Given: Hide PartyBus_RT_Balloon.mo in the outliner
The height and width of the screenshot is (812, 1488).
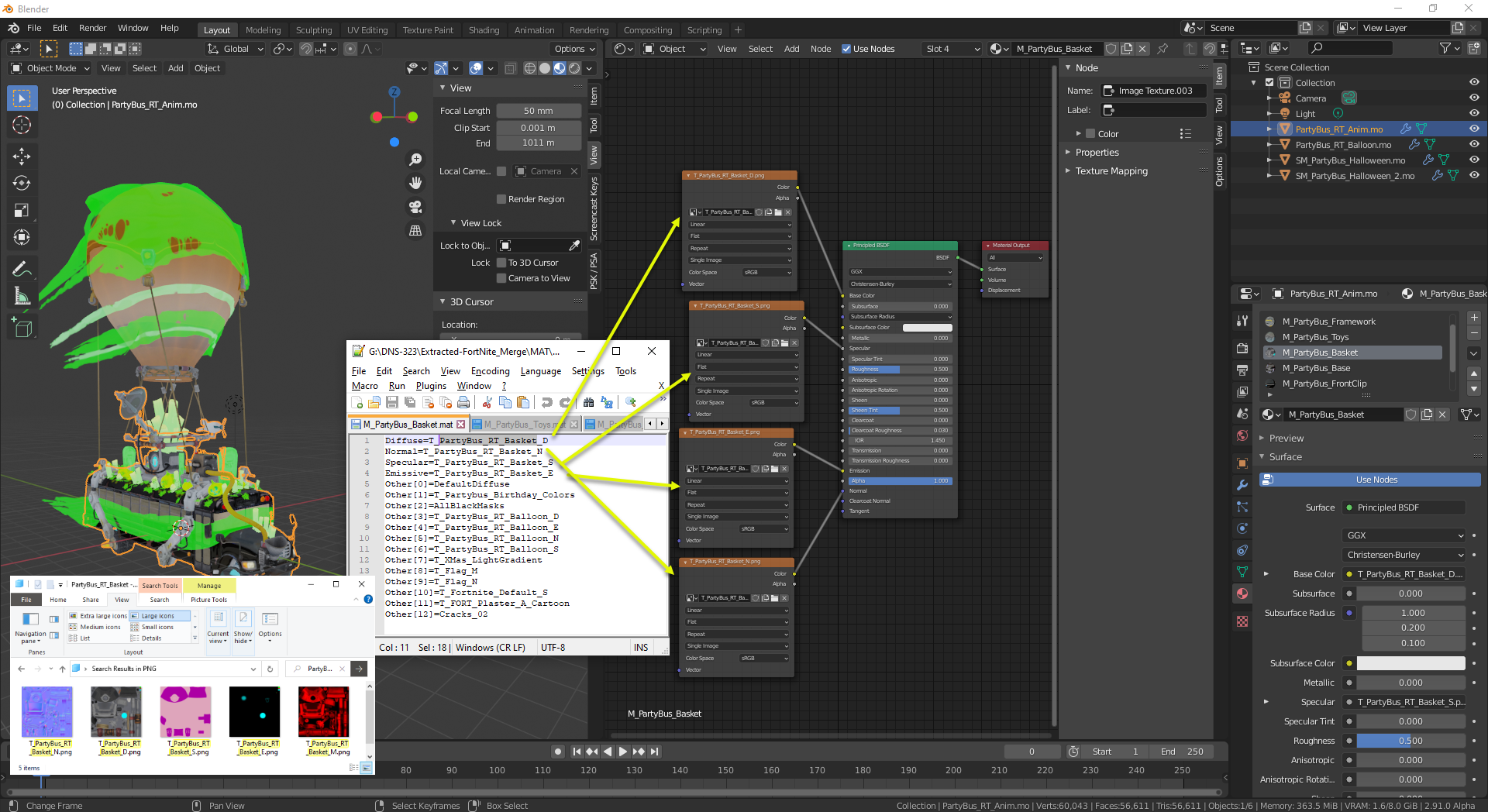Looking at the screenshot, I should (1474, 145).
